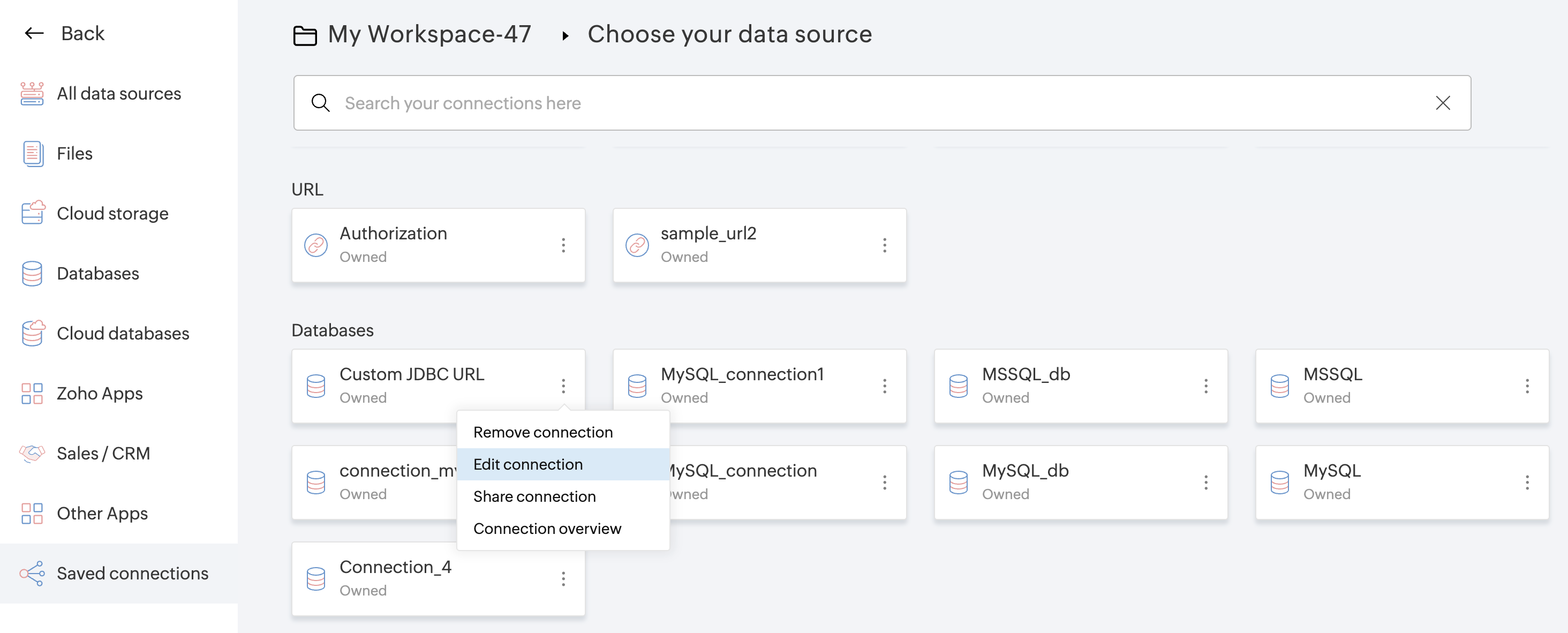Click the My Workspace-47 breadcrumb link
The height and width of the screenshot is (633, 1568).
[x=428, y=34]
